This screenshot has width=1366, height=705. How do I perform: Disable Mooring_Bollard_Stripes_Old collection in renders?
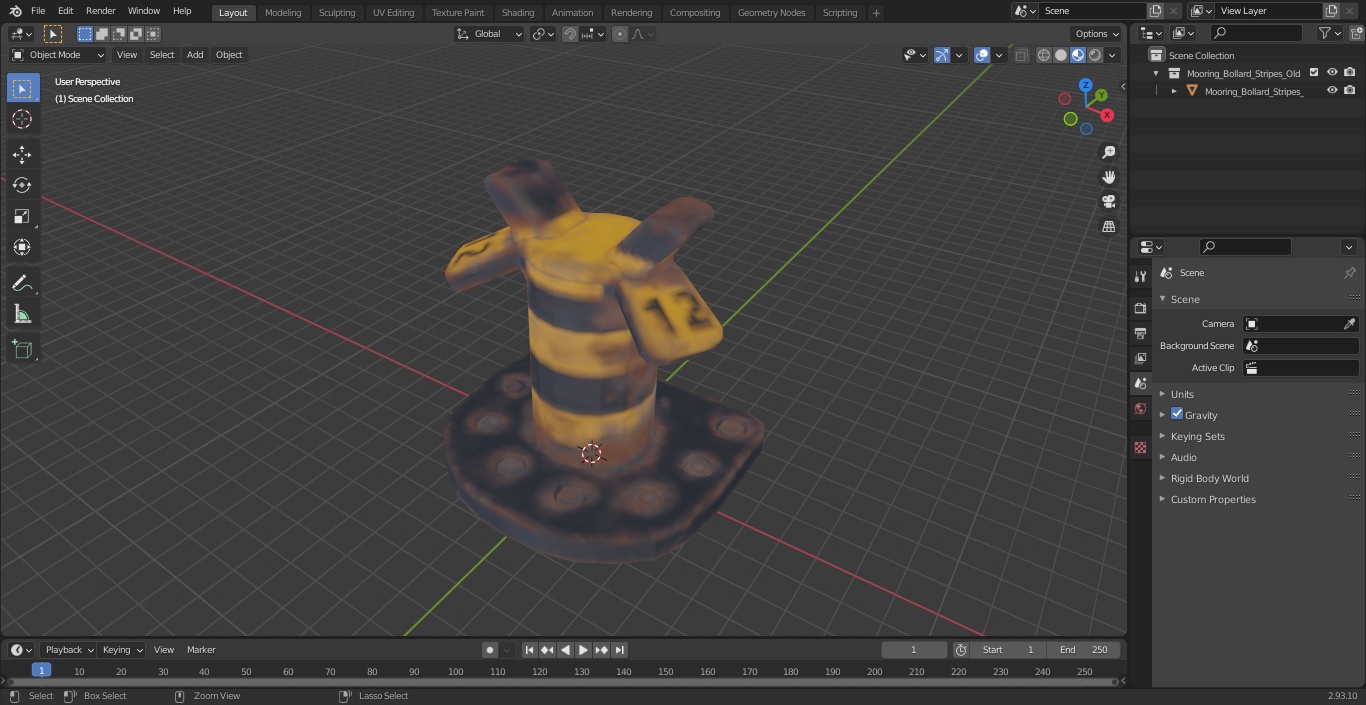pos(1350,73)
